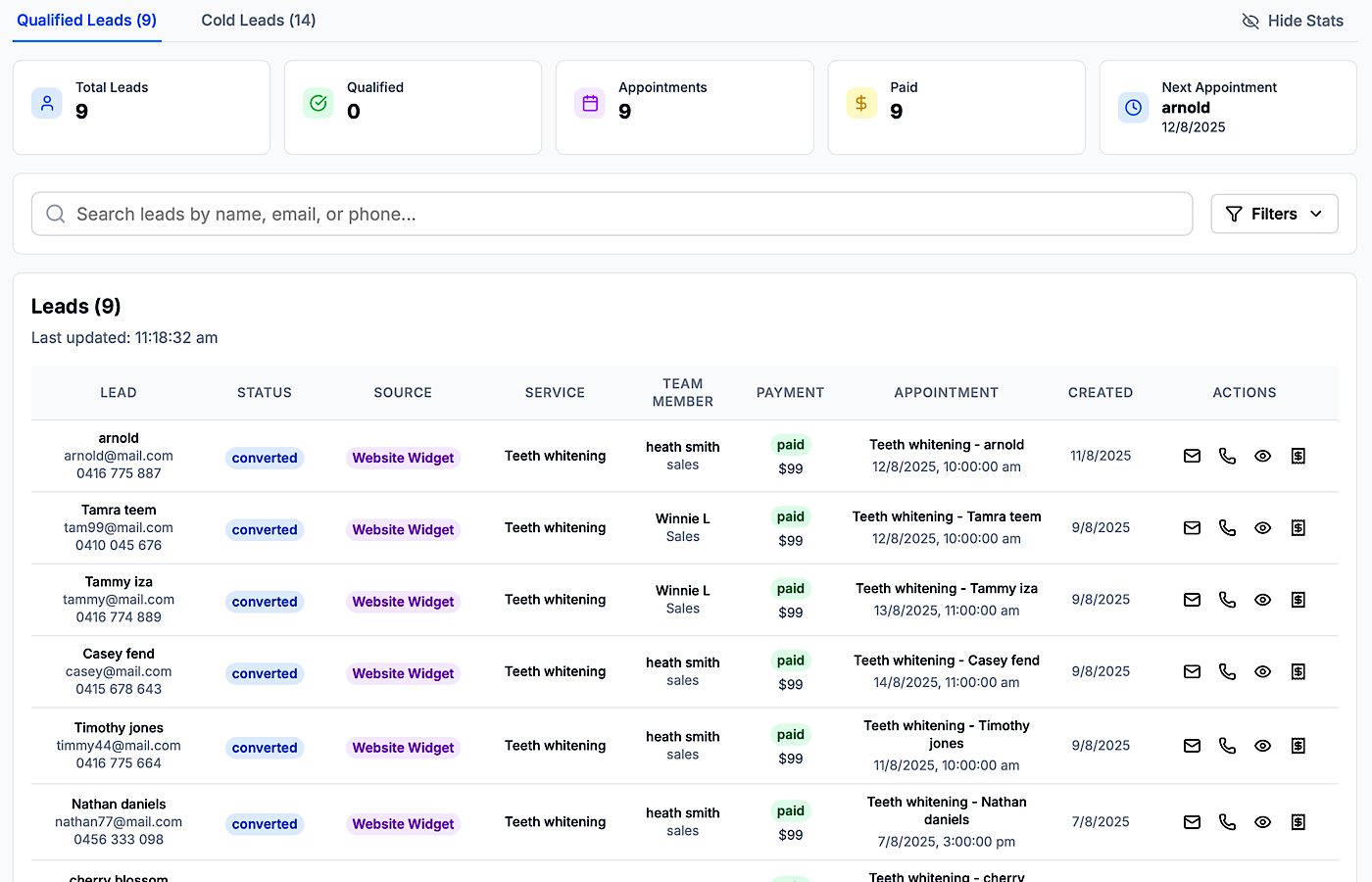This screenshot has width=1372, height=882.
Task: Click the Paid dollar stat icon
Action: pyautogui.click(x=861, y=101)
